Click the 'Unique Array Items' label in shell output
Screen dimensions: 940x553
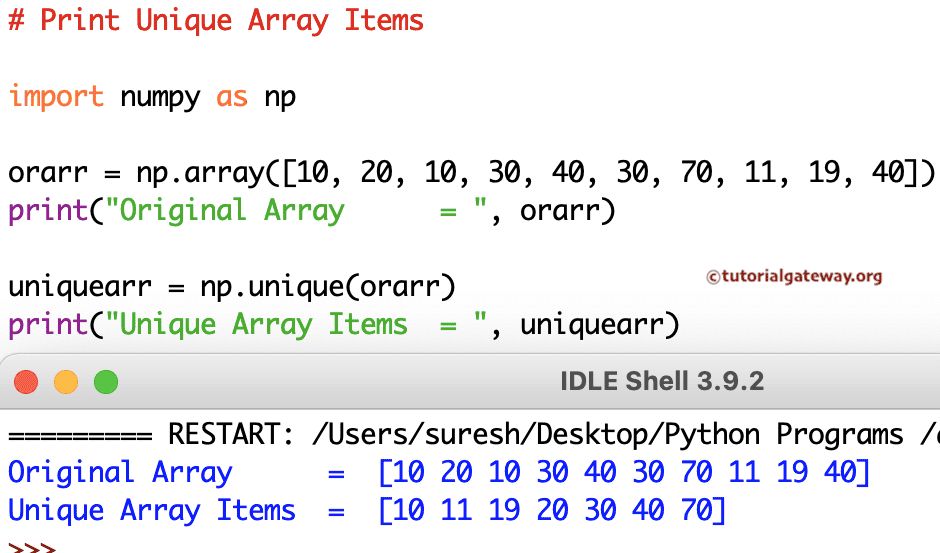tap(152, 511)
